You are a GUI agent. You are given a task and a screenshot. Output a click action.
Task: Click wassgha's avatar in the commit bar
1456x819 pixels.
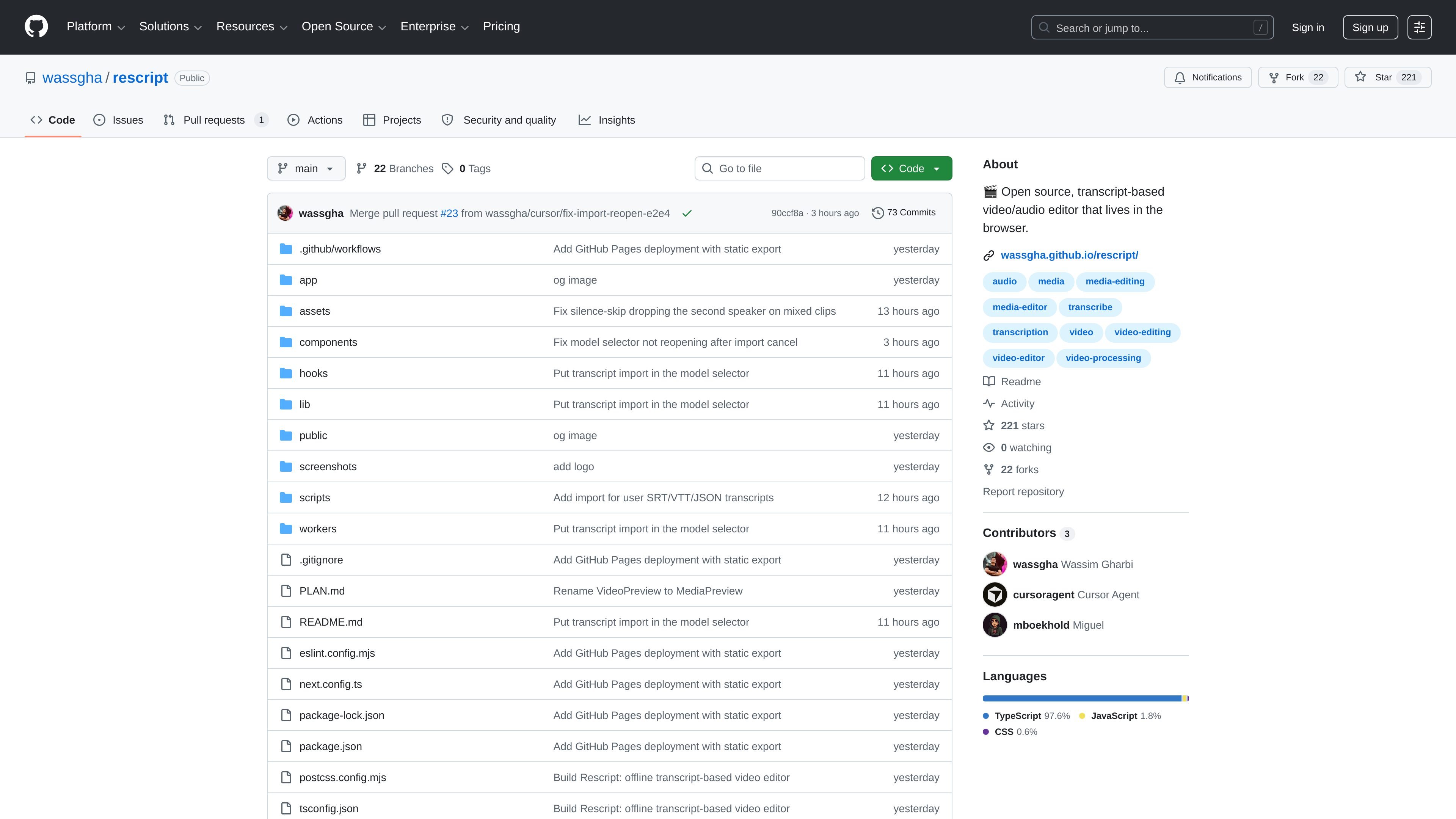point(285,213)
